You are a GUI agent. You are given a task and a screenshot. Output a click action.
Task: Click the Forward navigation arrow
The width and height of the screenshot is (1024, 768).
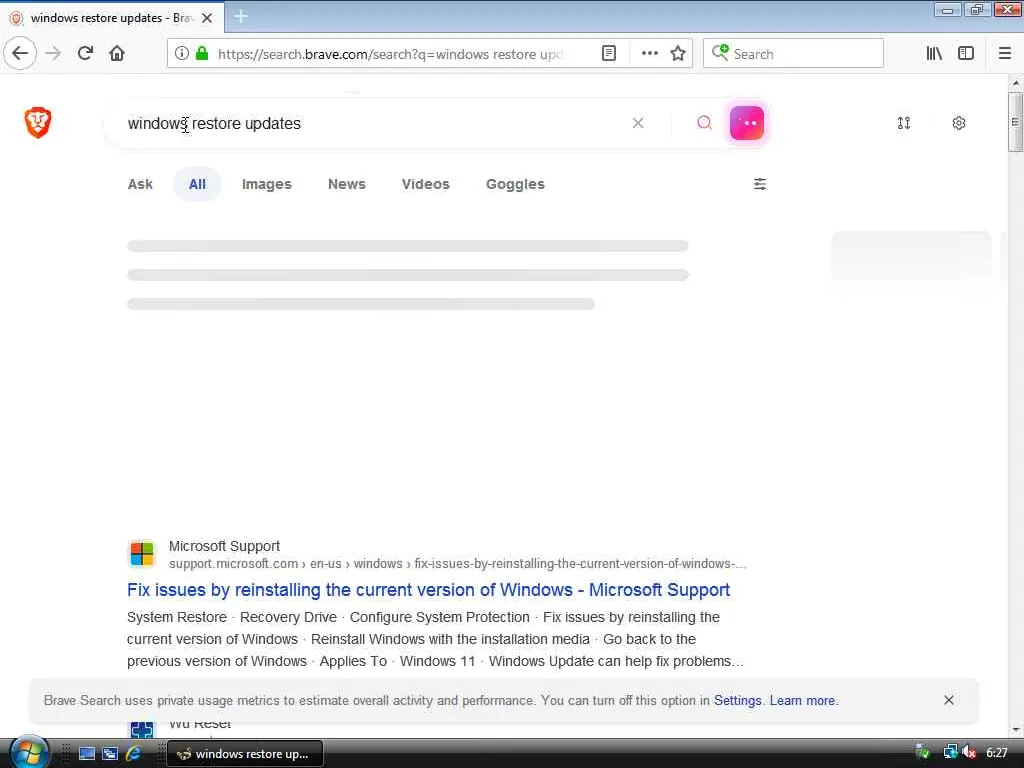pyautogui.click(x=53, y=53)
